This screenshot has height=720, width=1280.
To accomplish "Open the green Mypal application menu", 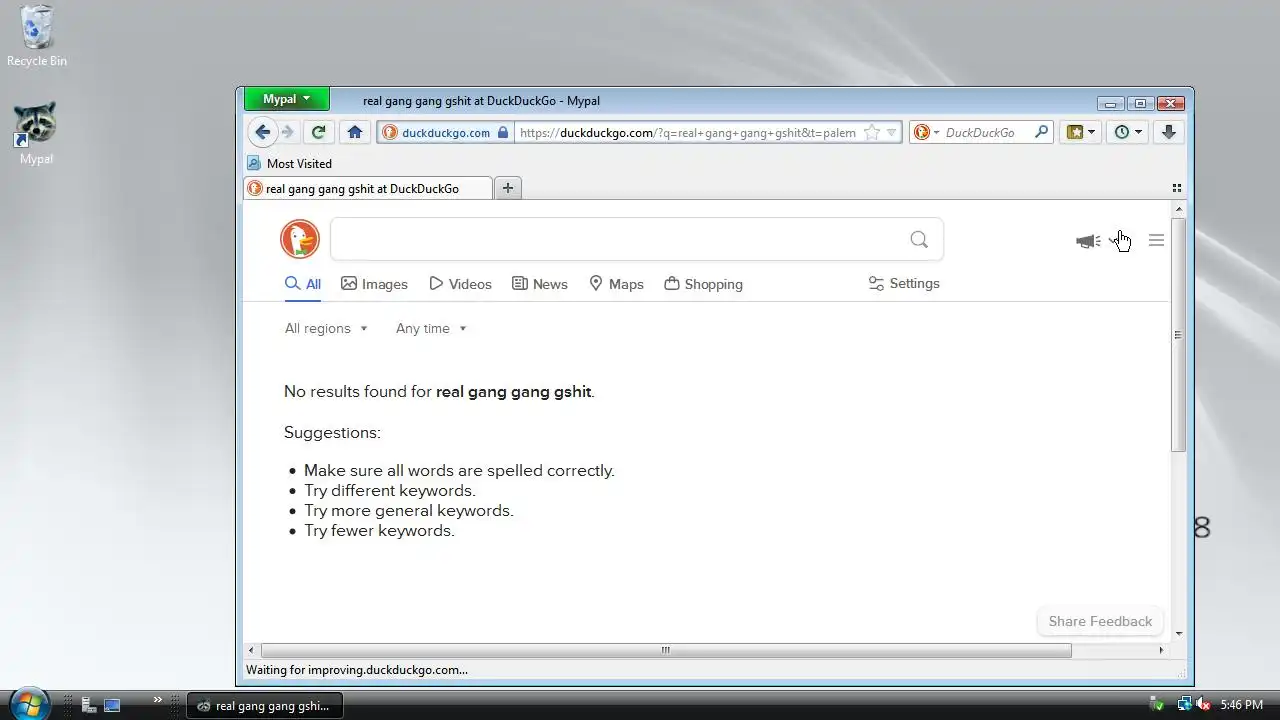I will (x=287, y=99).
